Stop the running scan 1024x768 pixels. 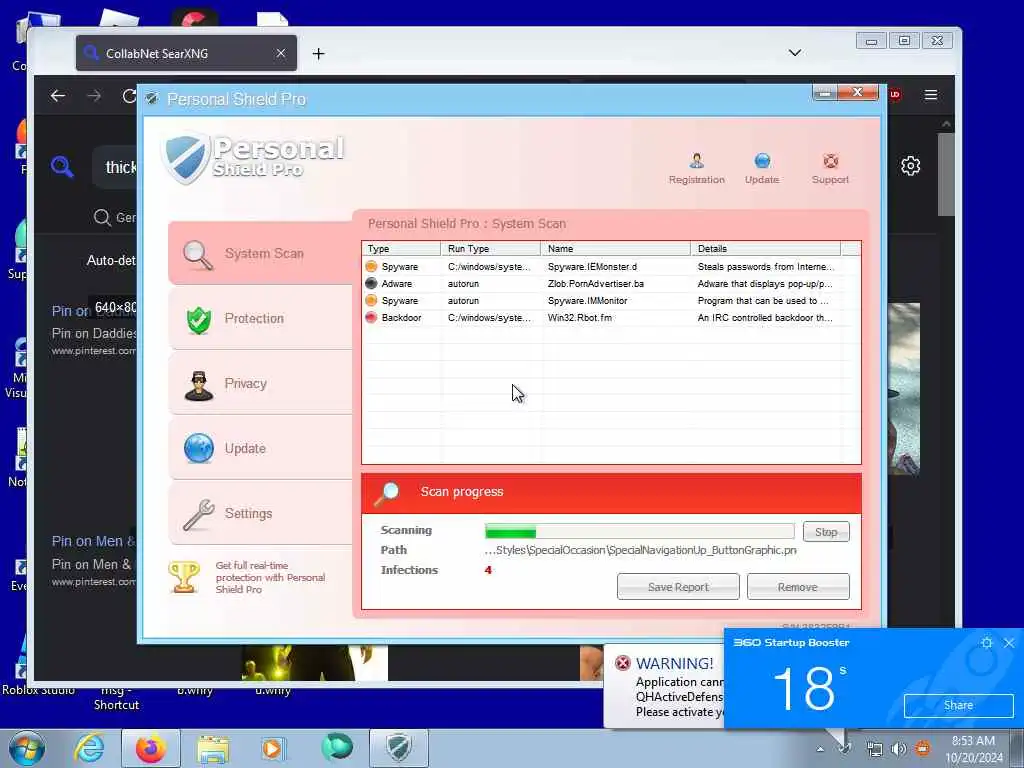(x=826, y=532)
